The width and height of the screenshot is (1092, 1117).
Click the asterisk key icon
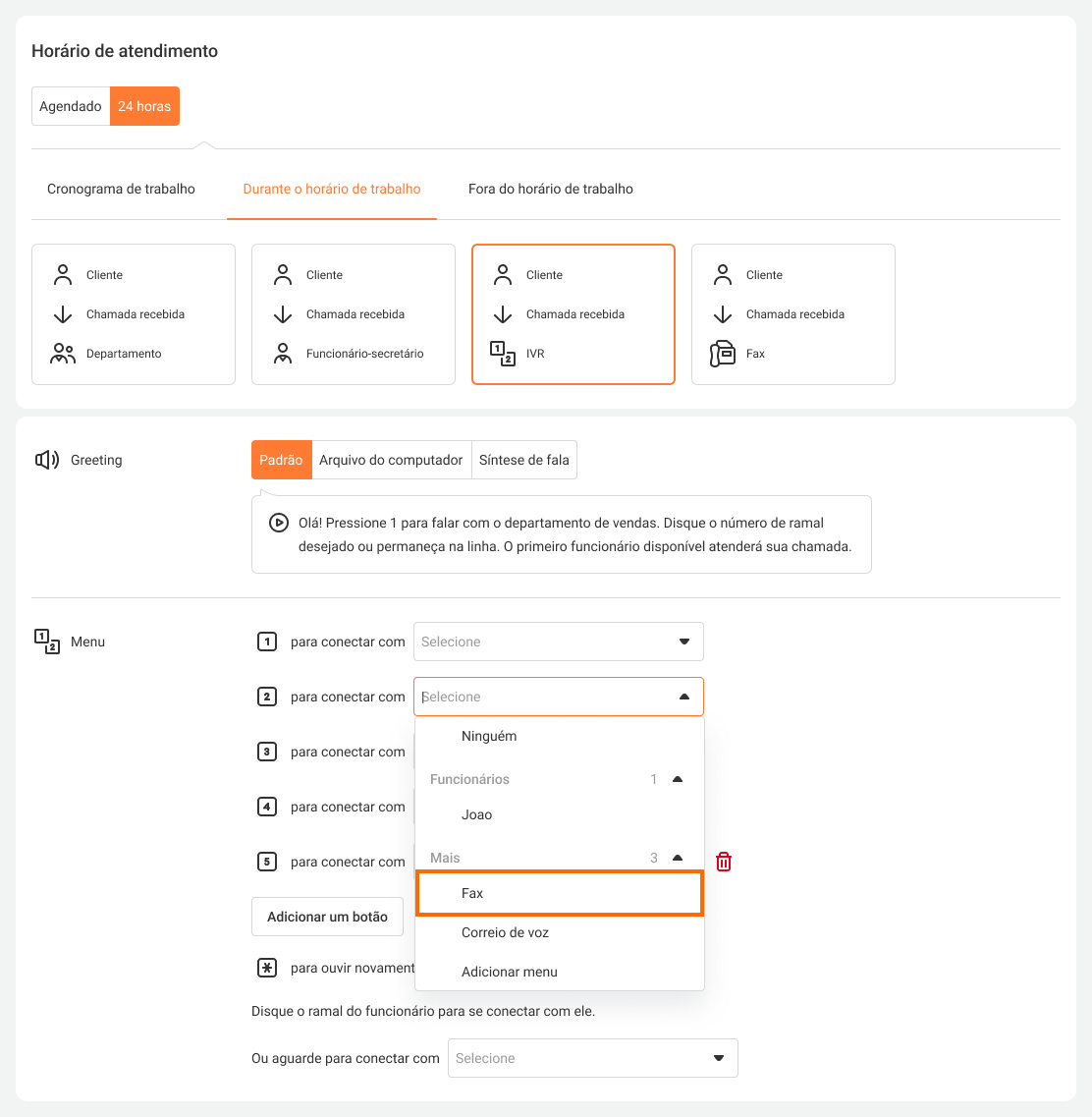266,968
